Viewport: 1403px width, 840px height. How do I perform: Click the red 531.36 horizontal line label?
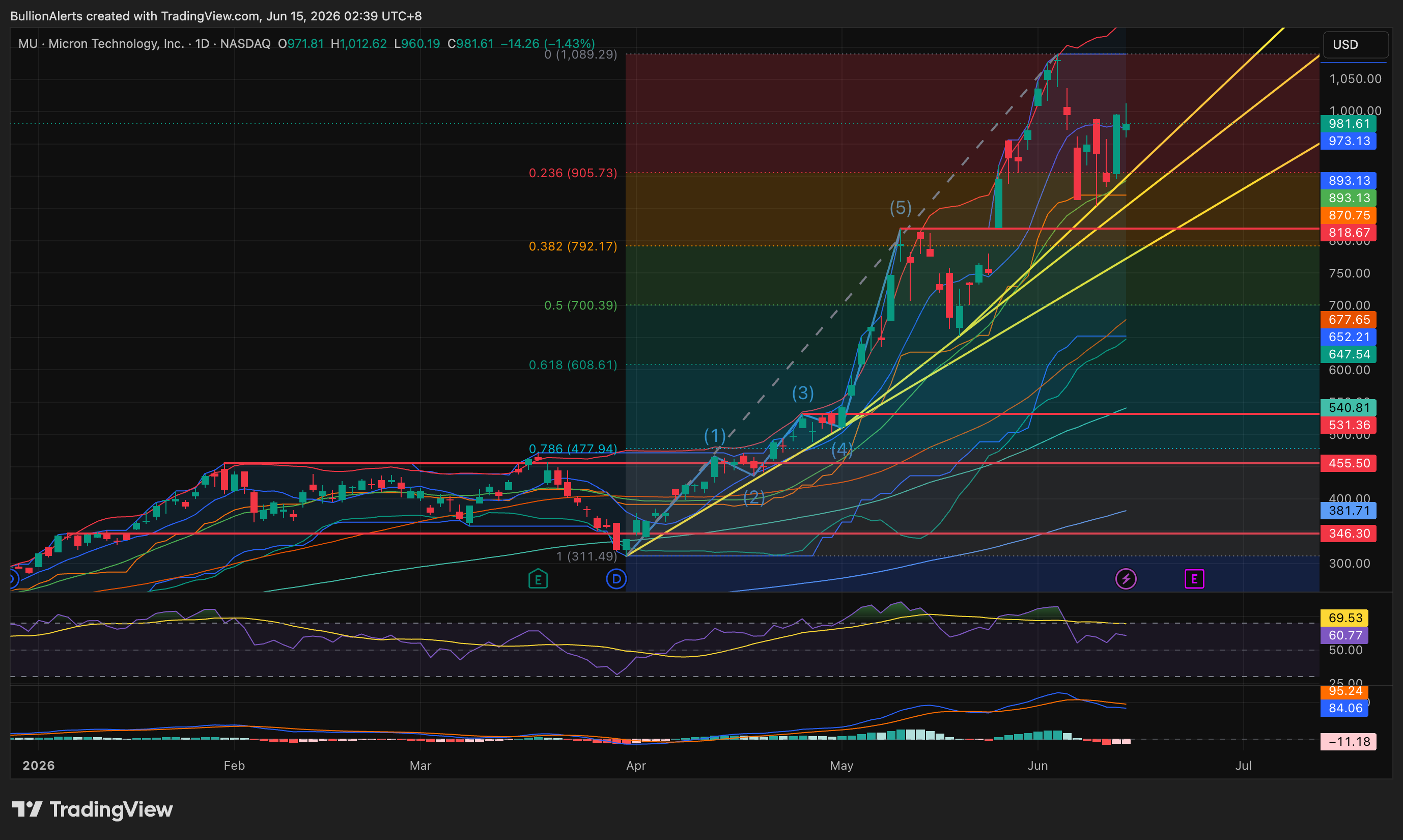[1349, 425]
